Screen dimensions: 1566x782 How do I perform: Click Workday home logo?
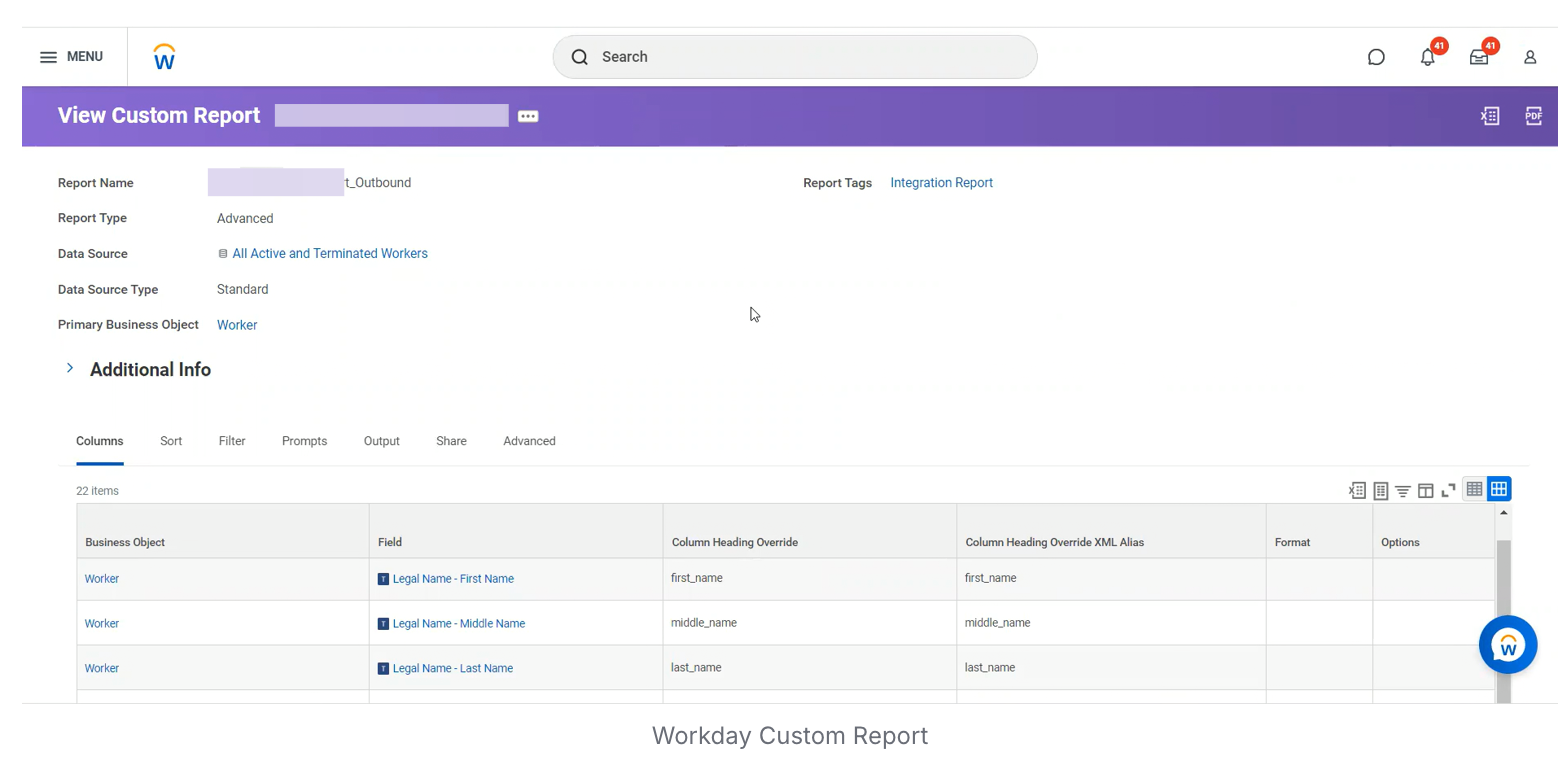164,57
